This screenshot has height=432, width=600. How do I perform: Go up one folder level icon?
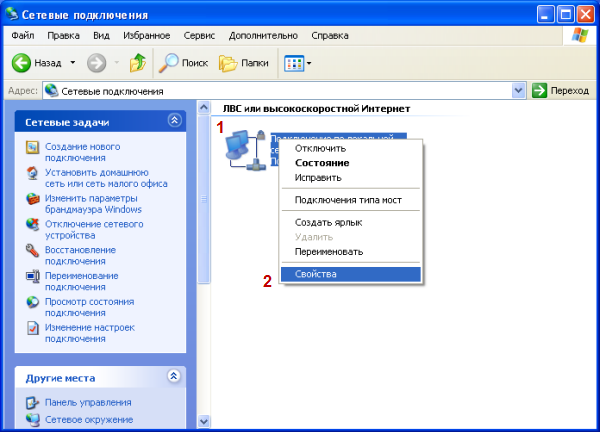click(x=138, y=63)
